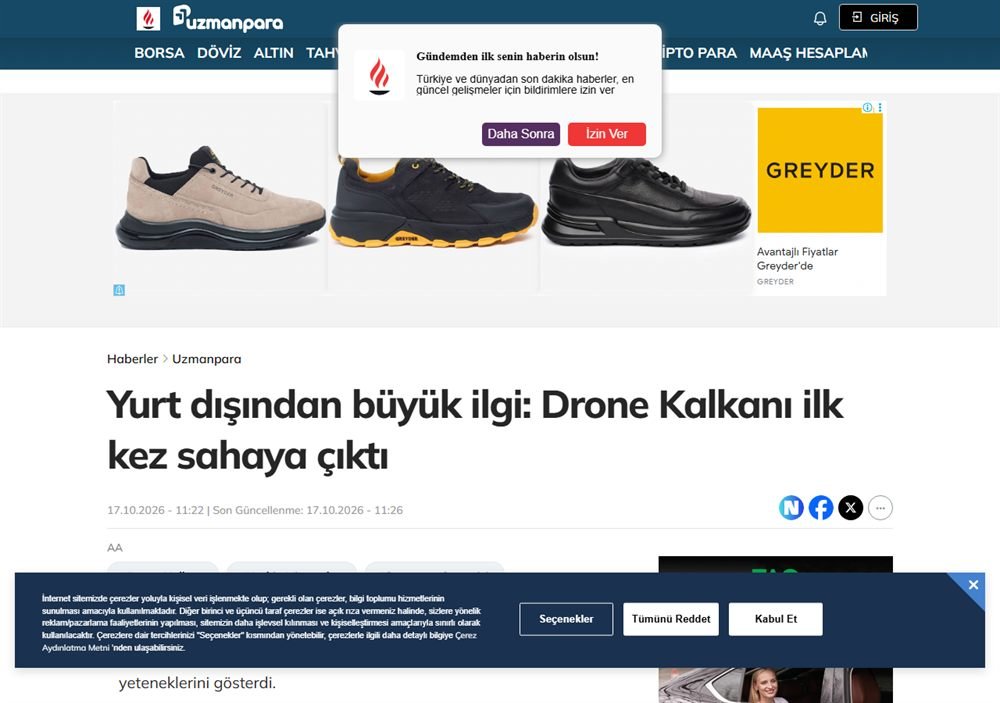
Task: Click the ad info icon above GREYDER
Action: [x=867, y=108]
